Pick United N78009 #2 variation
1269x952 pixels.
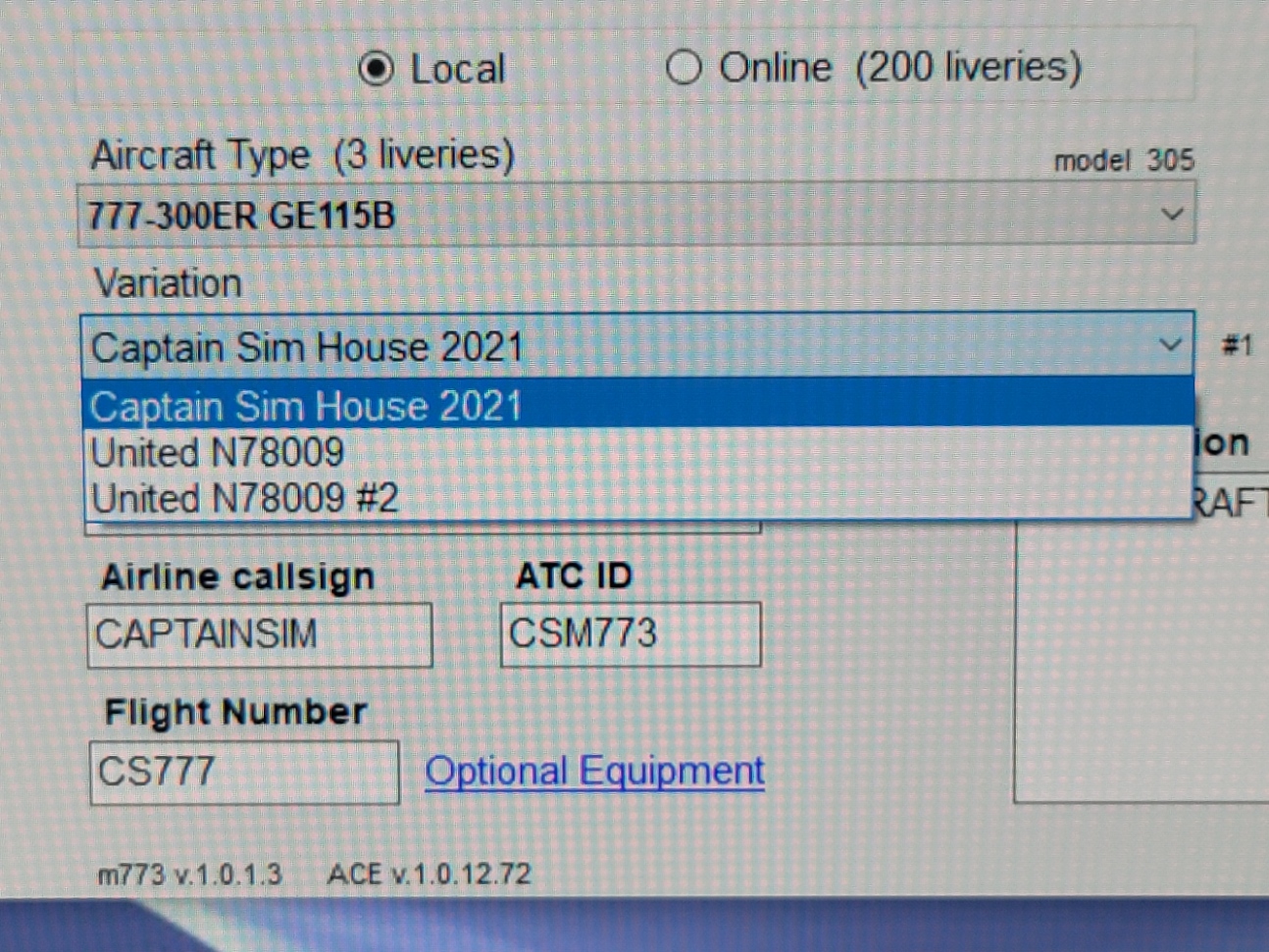click(245, 498)
